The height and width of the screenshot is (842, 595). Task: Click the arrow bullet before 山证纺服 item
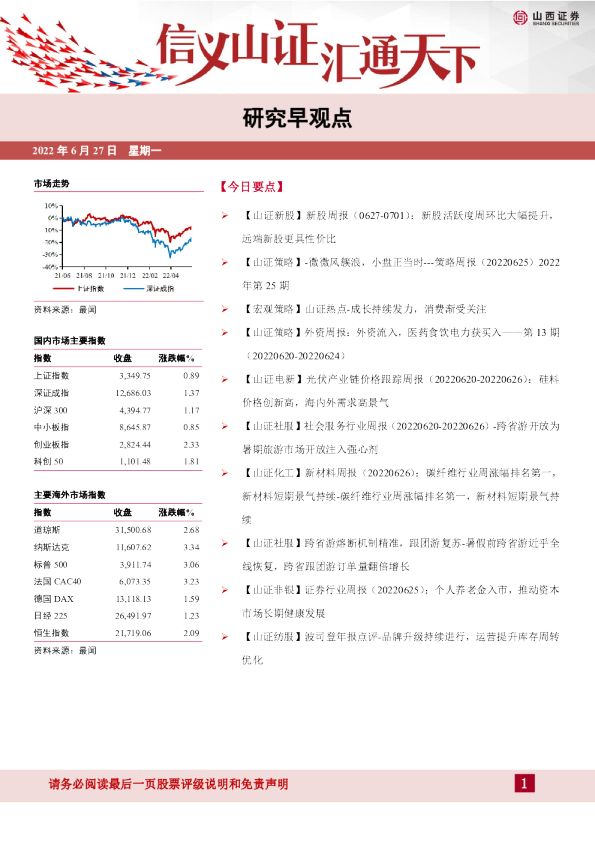225,636
